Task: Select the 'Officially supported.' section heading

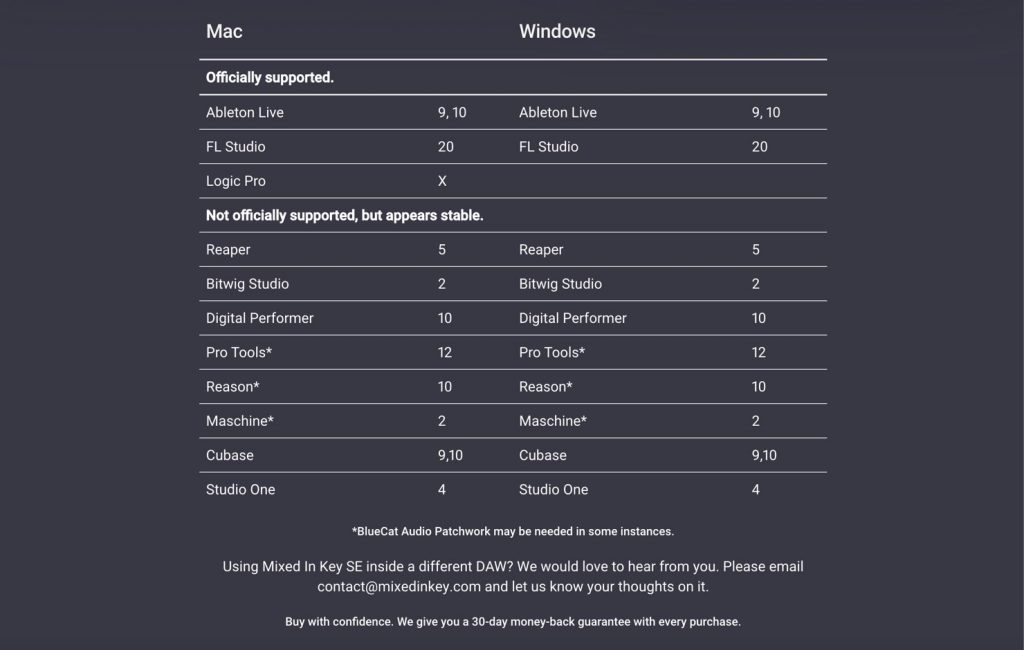Action: pyautogui.click(x=270, y=78)
